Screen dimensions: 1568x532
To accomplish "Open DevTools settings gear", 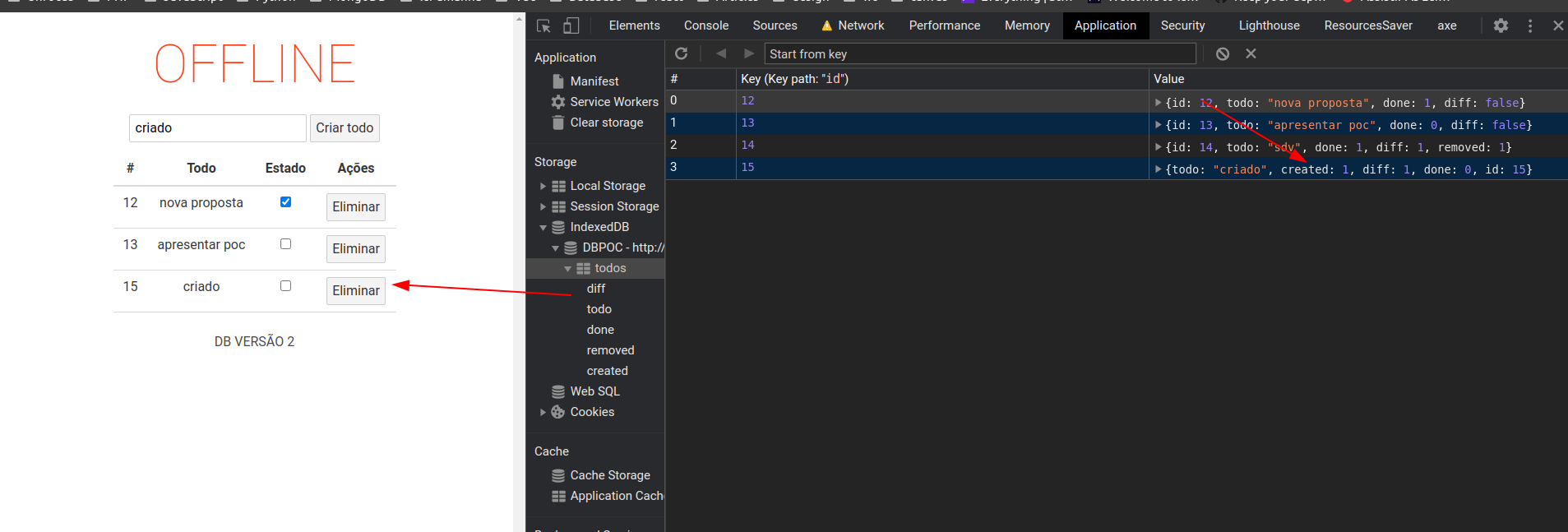I will pyautogui.click(x=1501, y=25).
